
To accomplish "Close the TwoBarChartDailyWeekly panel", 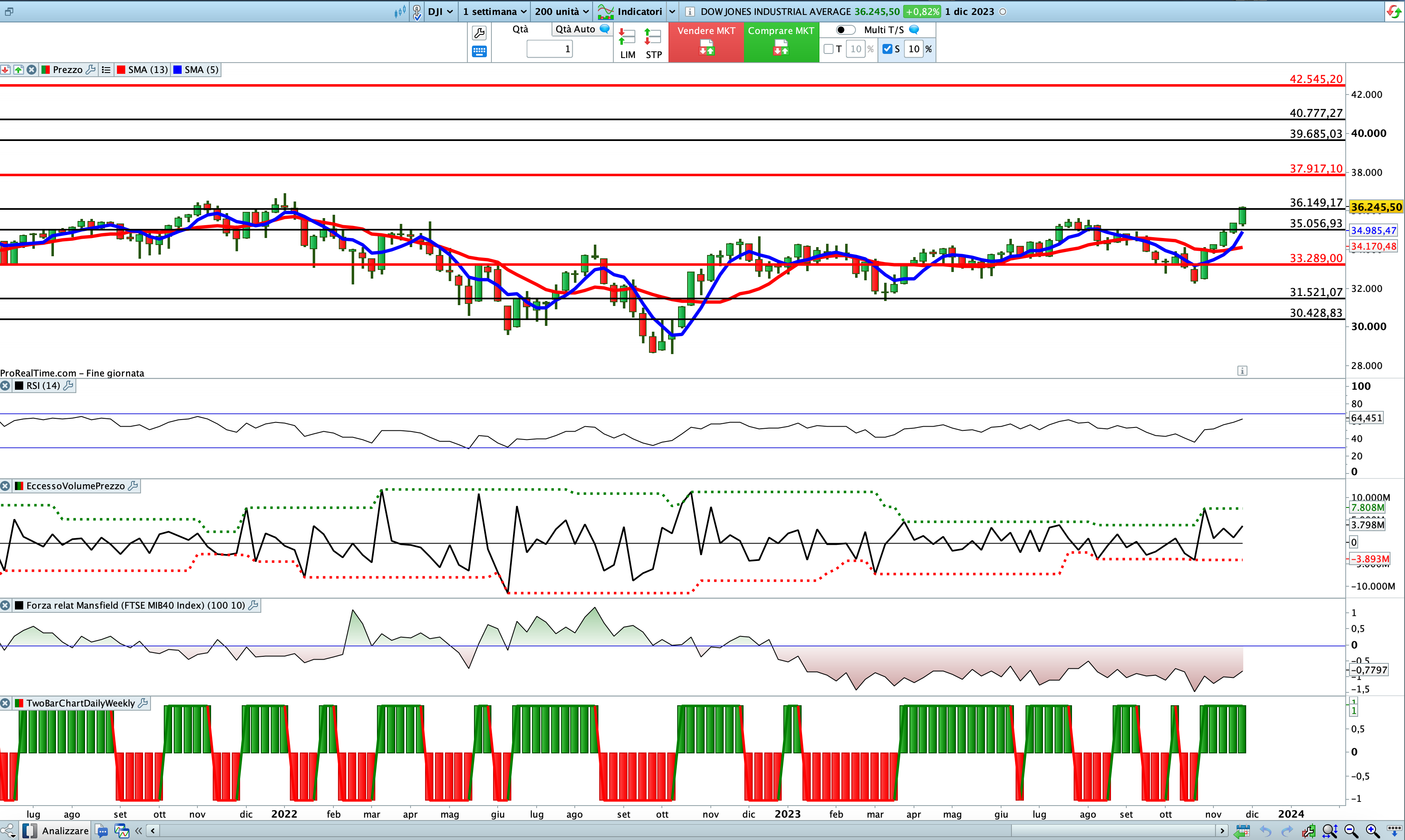I will (x=5, y=703).
